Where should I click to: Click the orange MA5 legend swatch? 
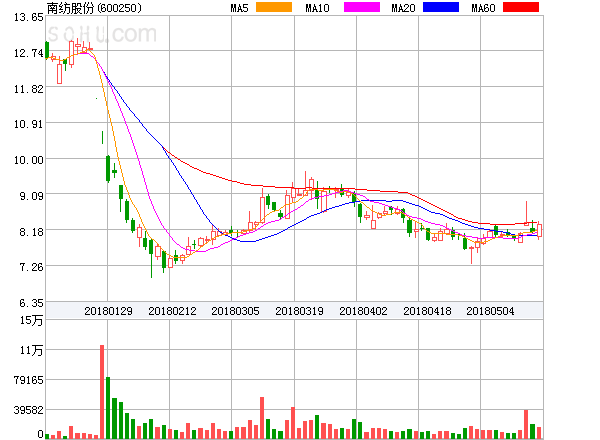[274, 7]
